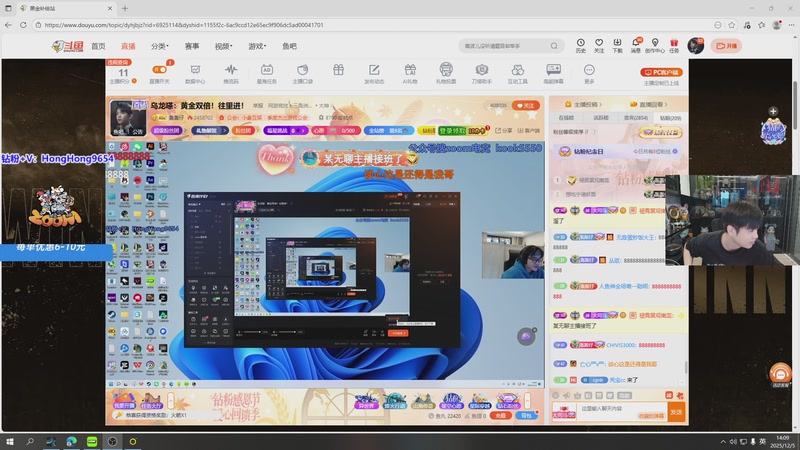Open 主播积分 score showing 11
Viewport: 800px width, 450px height.
(123, 76)
